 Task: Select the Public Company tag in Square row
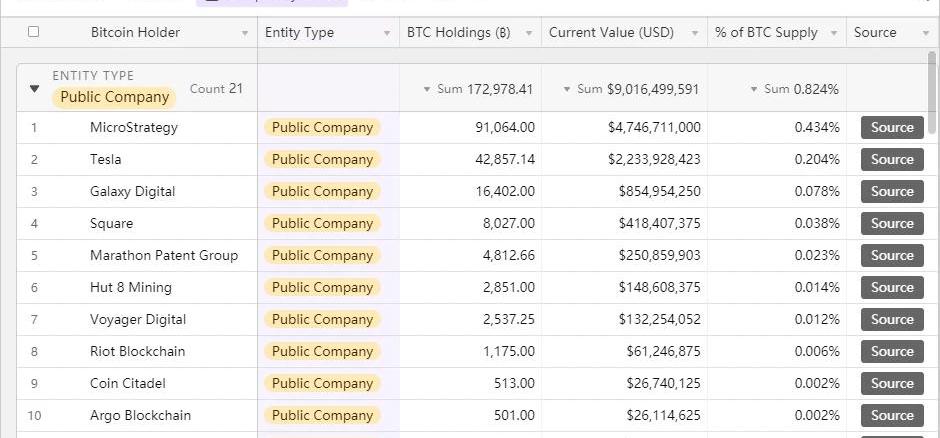coord(322,223)
